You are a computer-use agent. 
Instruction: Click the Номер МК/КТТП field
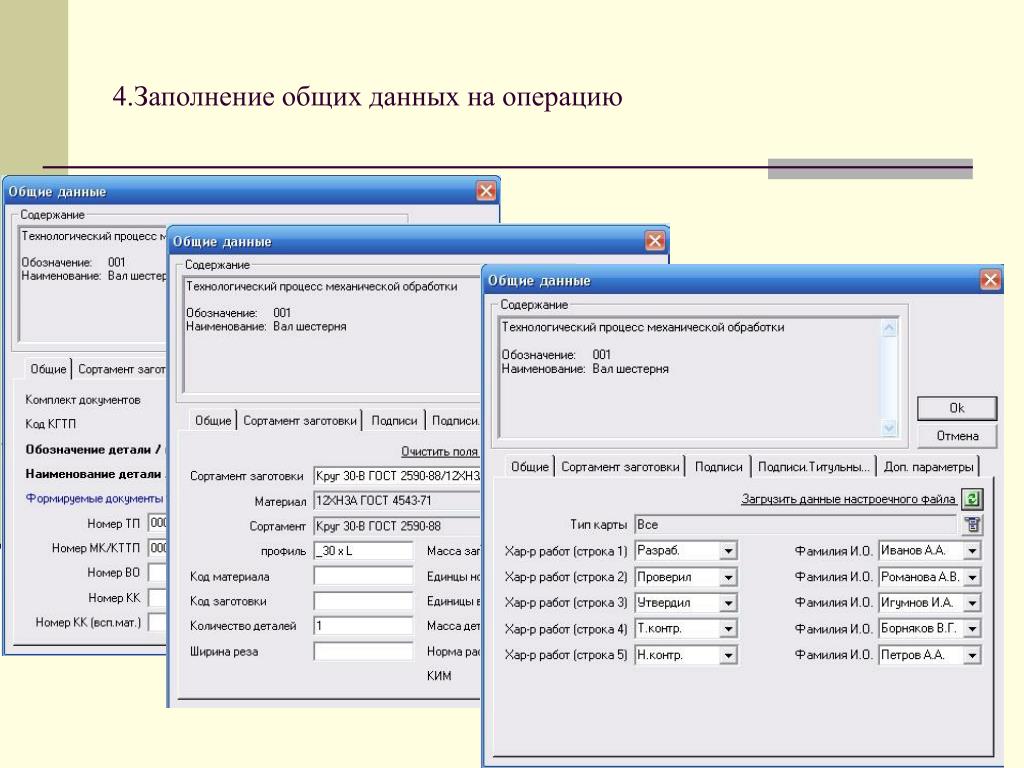tap(157, 547)
